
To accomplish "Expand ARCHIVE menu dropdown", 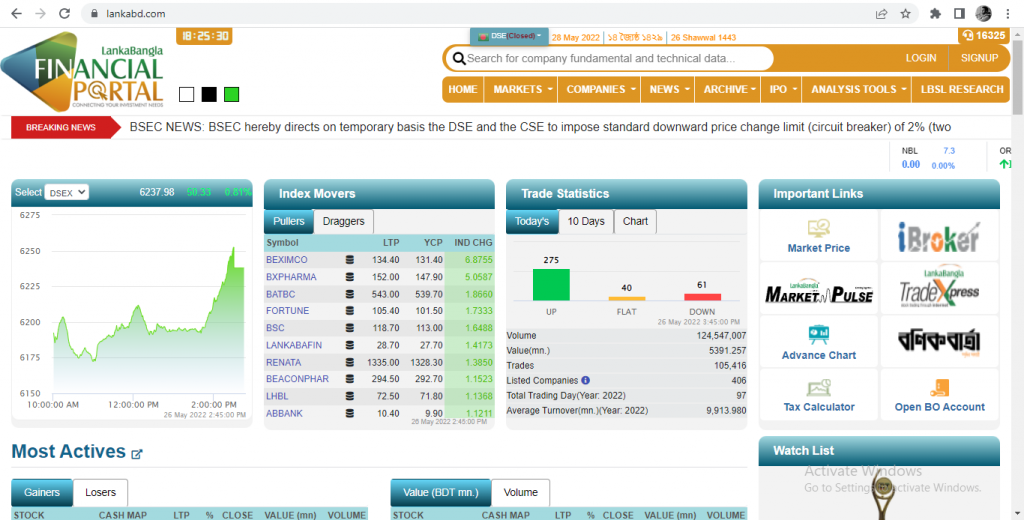I will click(x=728, y=89).
